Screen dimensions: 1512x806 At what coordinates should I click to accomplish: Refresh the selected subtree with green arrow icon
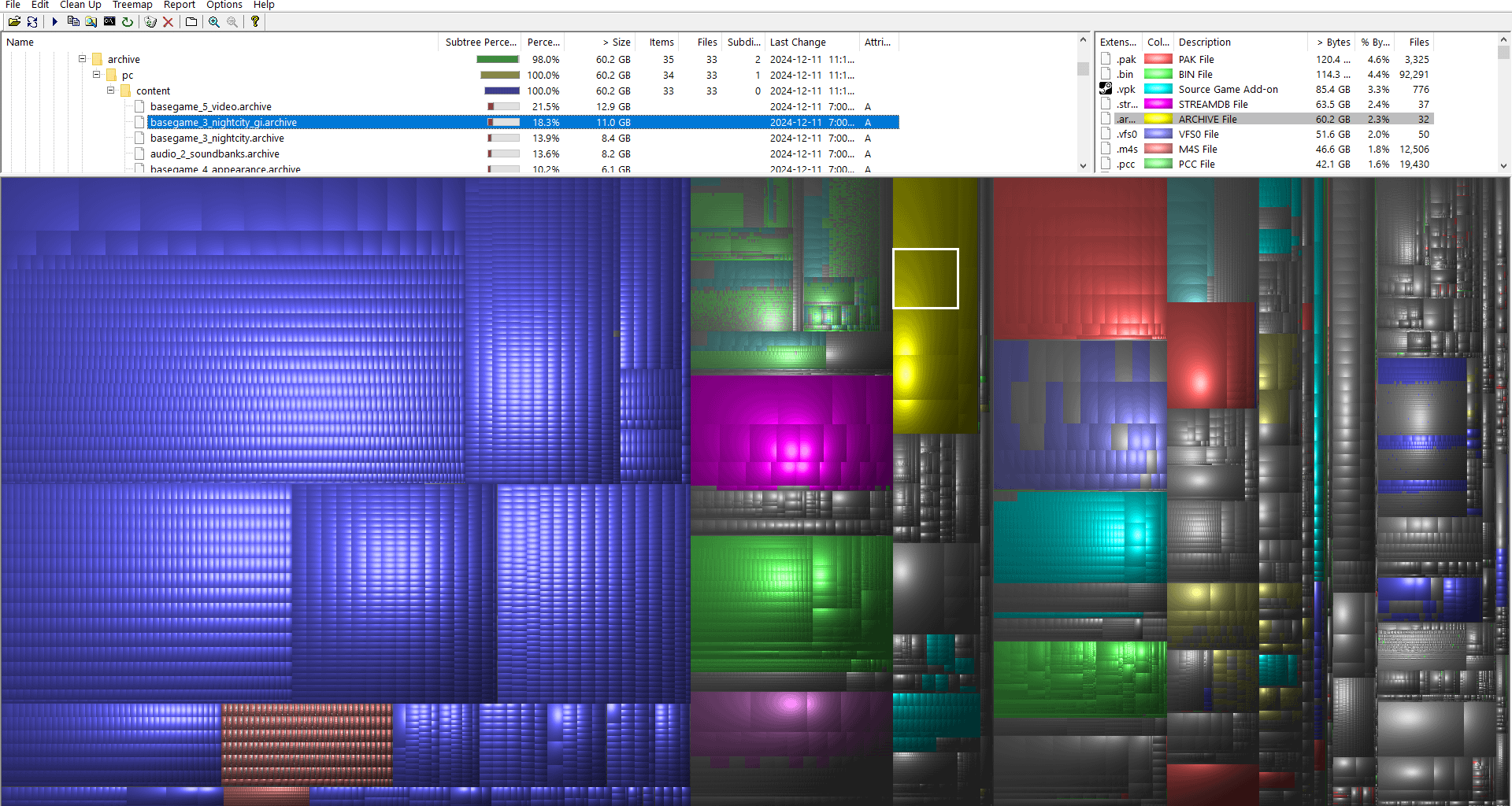click(128, 21)
